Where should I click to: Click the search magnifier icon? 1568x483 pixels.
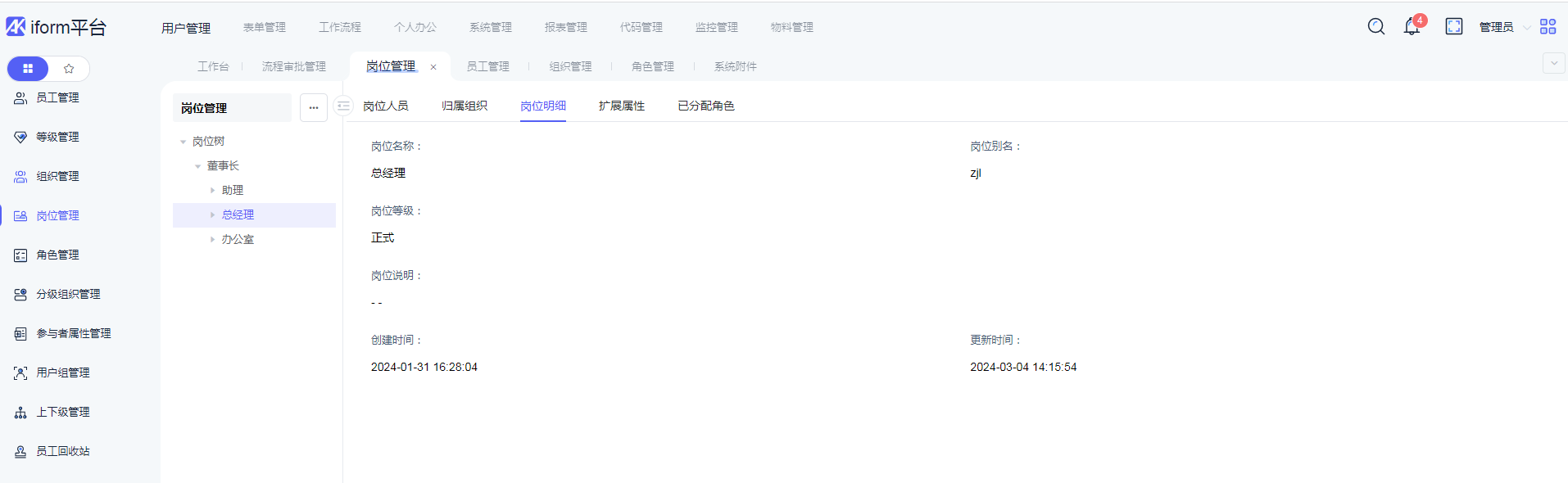point(1376,26)
